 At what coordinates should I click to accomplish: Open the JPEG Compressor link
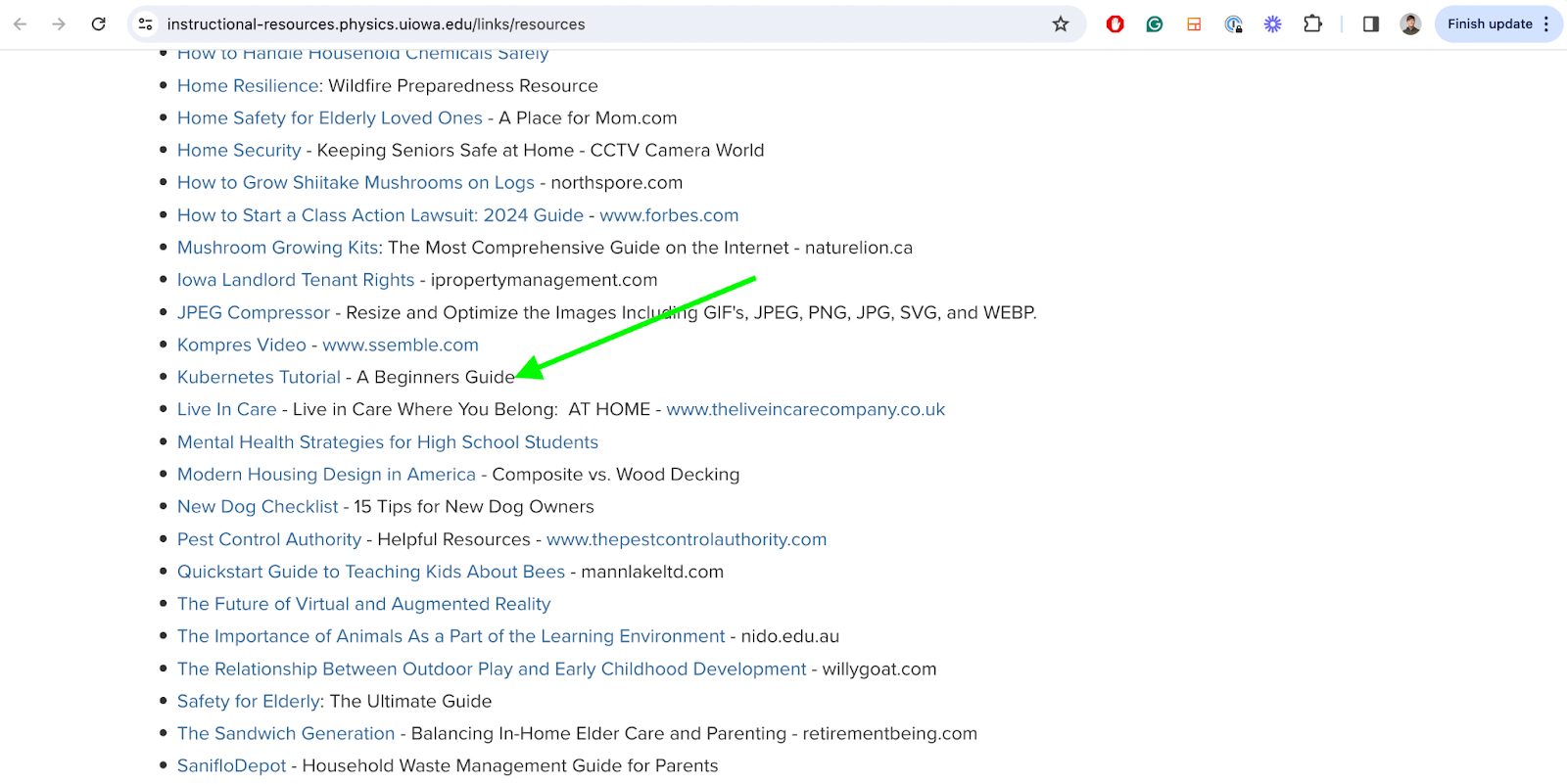254,312
